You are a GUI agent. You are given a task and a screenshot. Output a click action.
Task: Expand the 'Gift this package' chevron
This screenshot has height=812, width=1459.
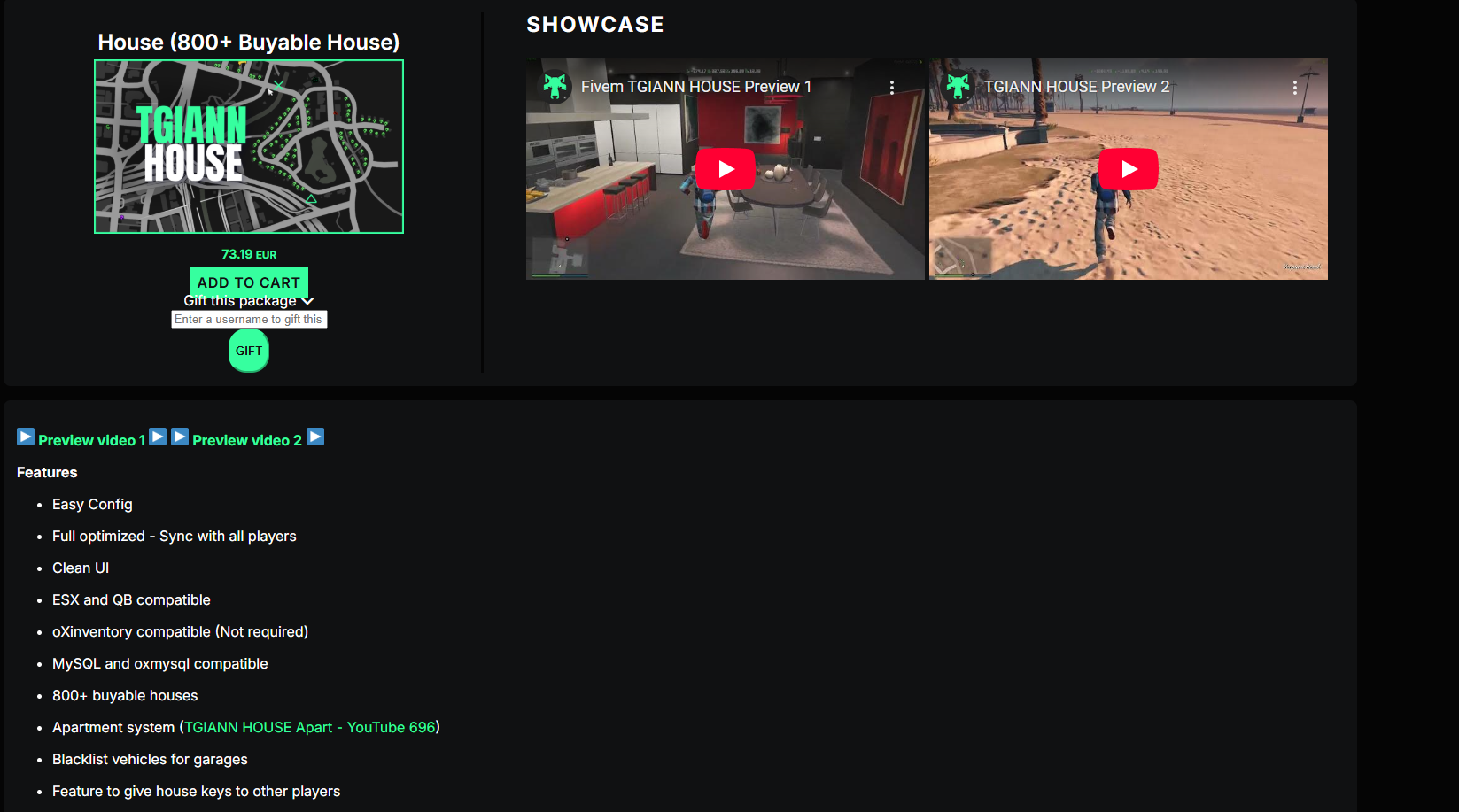click(x=307, y=301)
